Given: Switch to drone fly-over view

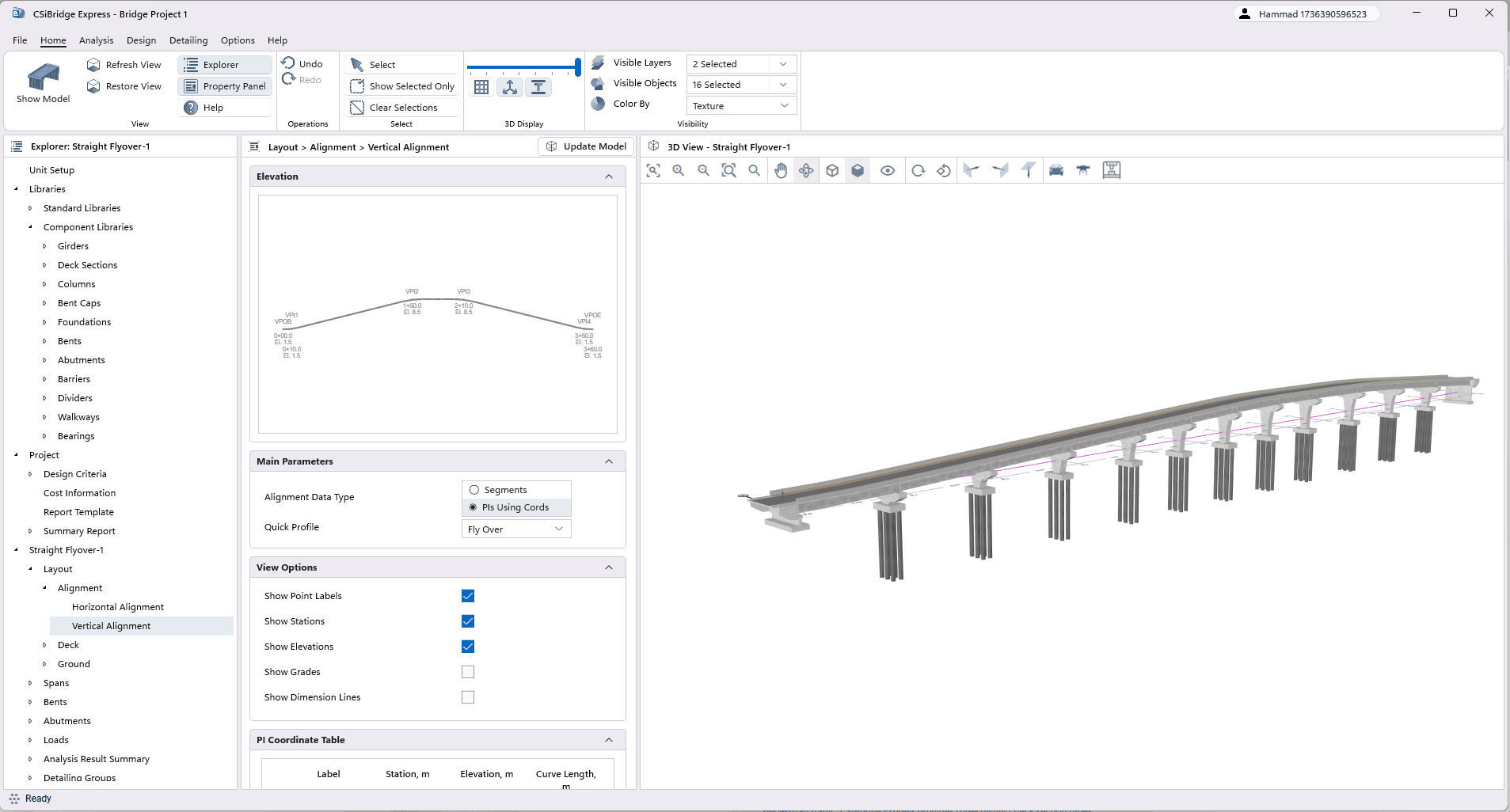Looking at the screenshot, I should click(1083, 170).
